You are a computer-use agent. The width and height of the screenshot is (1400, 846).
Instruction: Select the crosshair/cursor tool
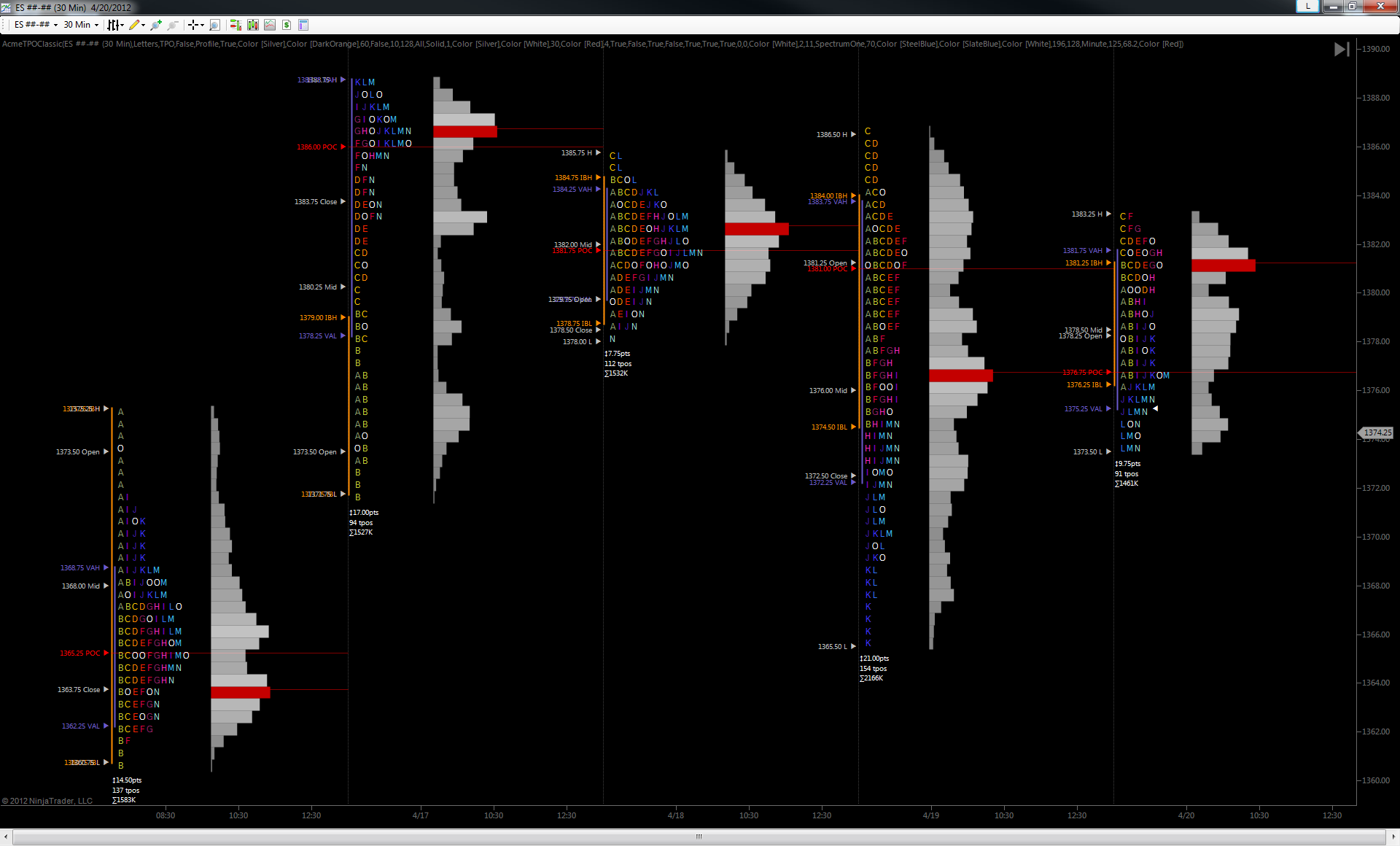click(x=193, y=24)
